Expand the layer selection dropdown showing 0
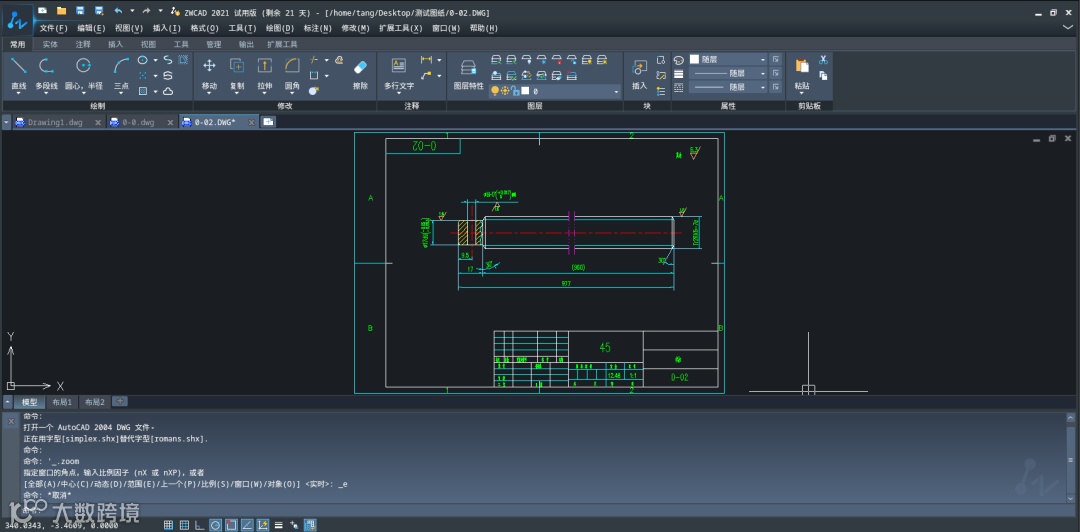1080x532 pixels. pyautogui.click(x=616, y=91)
